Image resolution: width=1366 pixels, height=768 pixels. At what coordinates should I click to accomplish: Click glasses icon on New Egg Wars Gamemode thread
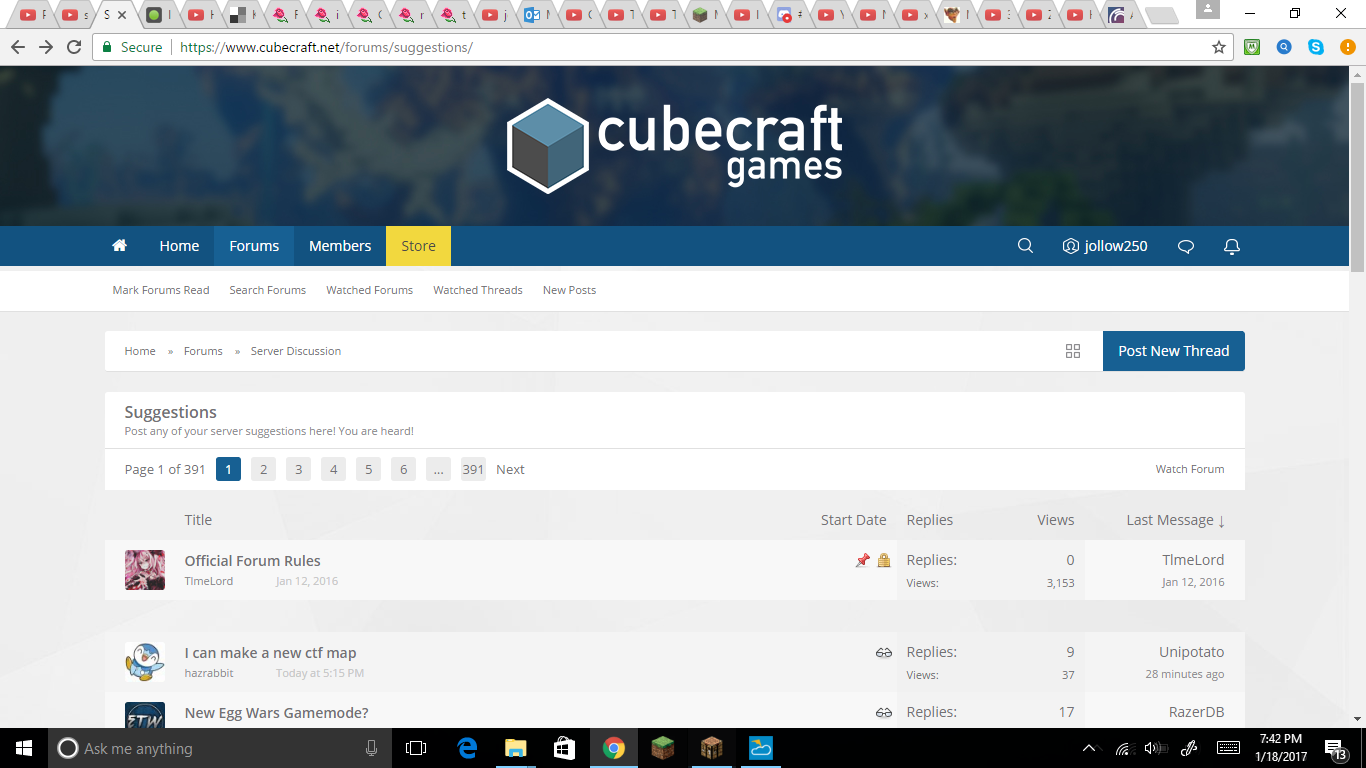coord(884,713)
